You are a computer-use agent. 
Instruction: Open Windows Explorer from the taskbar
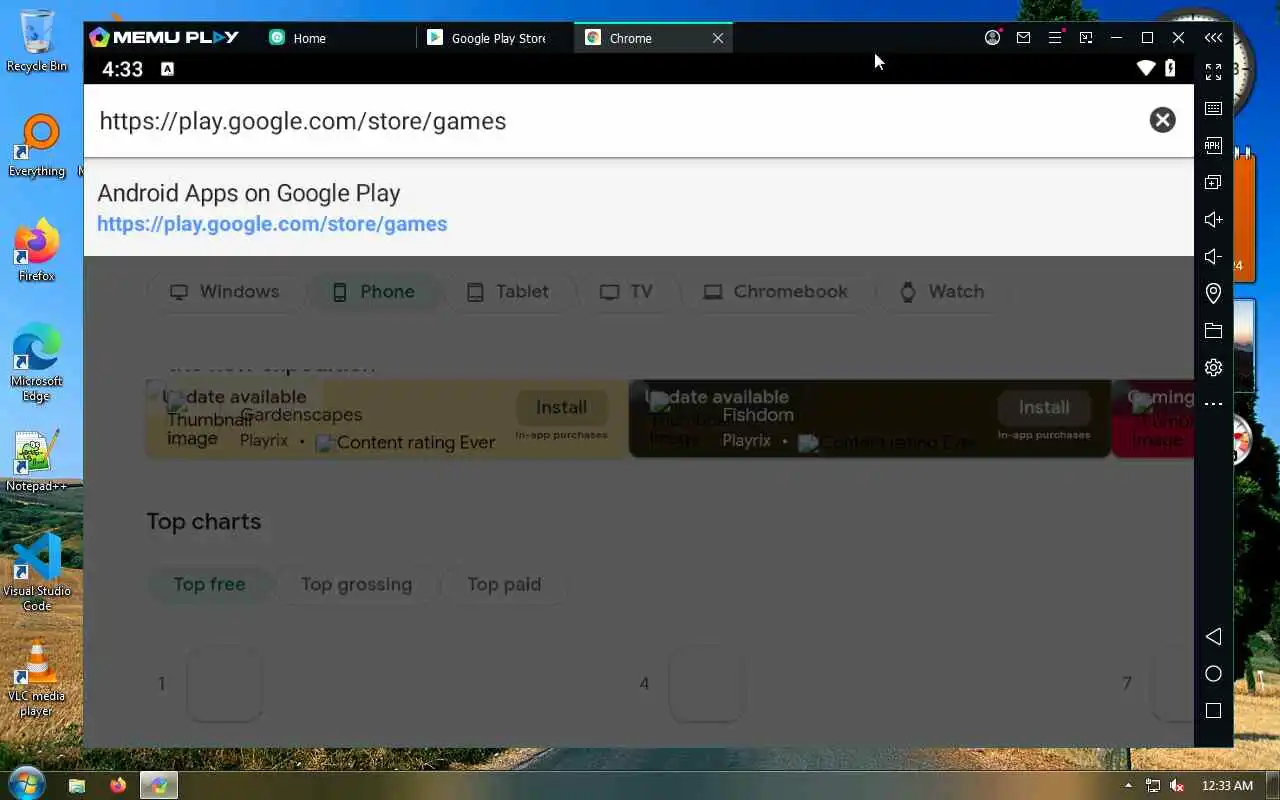(x=77, y=785)
